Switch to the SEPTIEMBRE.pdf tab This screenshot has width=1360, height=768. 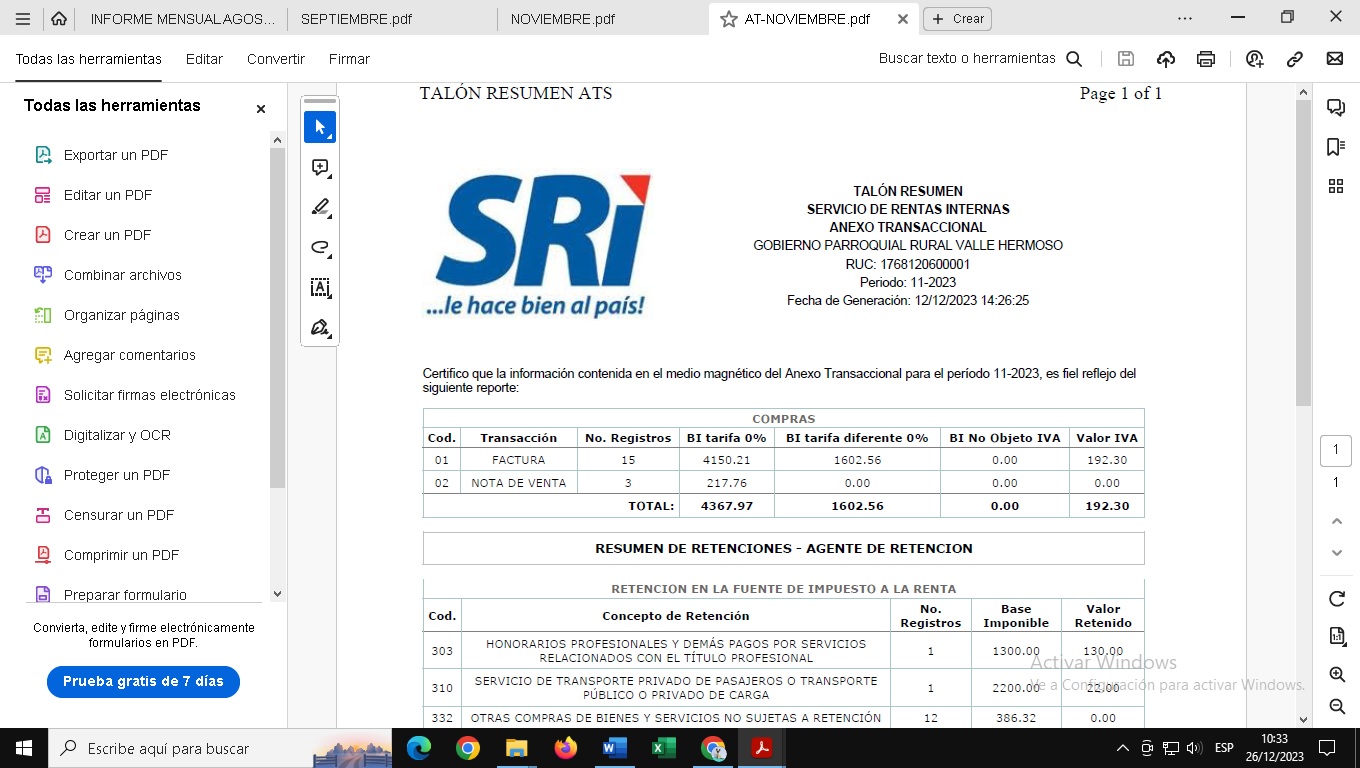point(356,19)
